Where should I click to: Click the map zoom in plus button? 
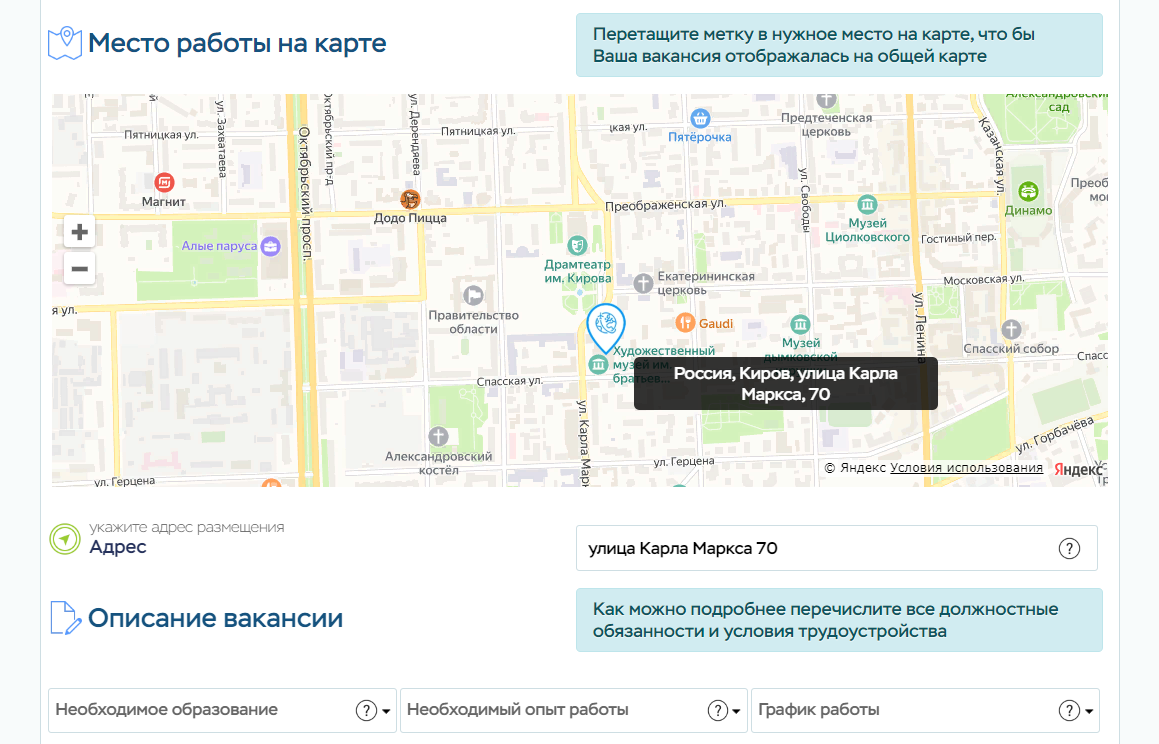pos(79,232)
